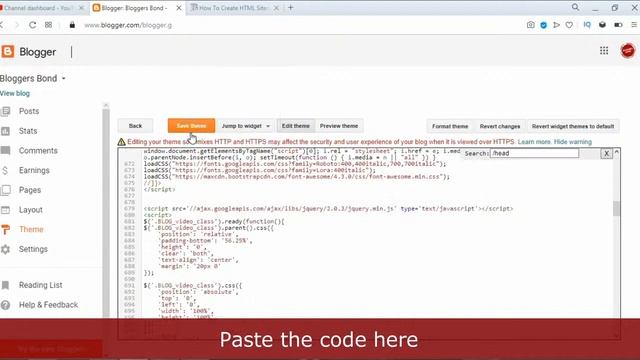The width and height of the screenshot is (640, 360).
Task: Click the warning triangle icon
Action: point(121,142)
